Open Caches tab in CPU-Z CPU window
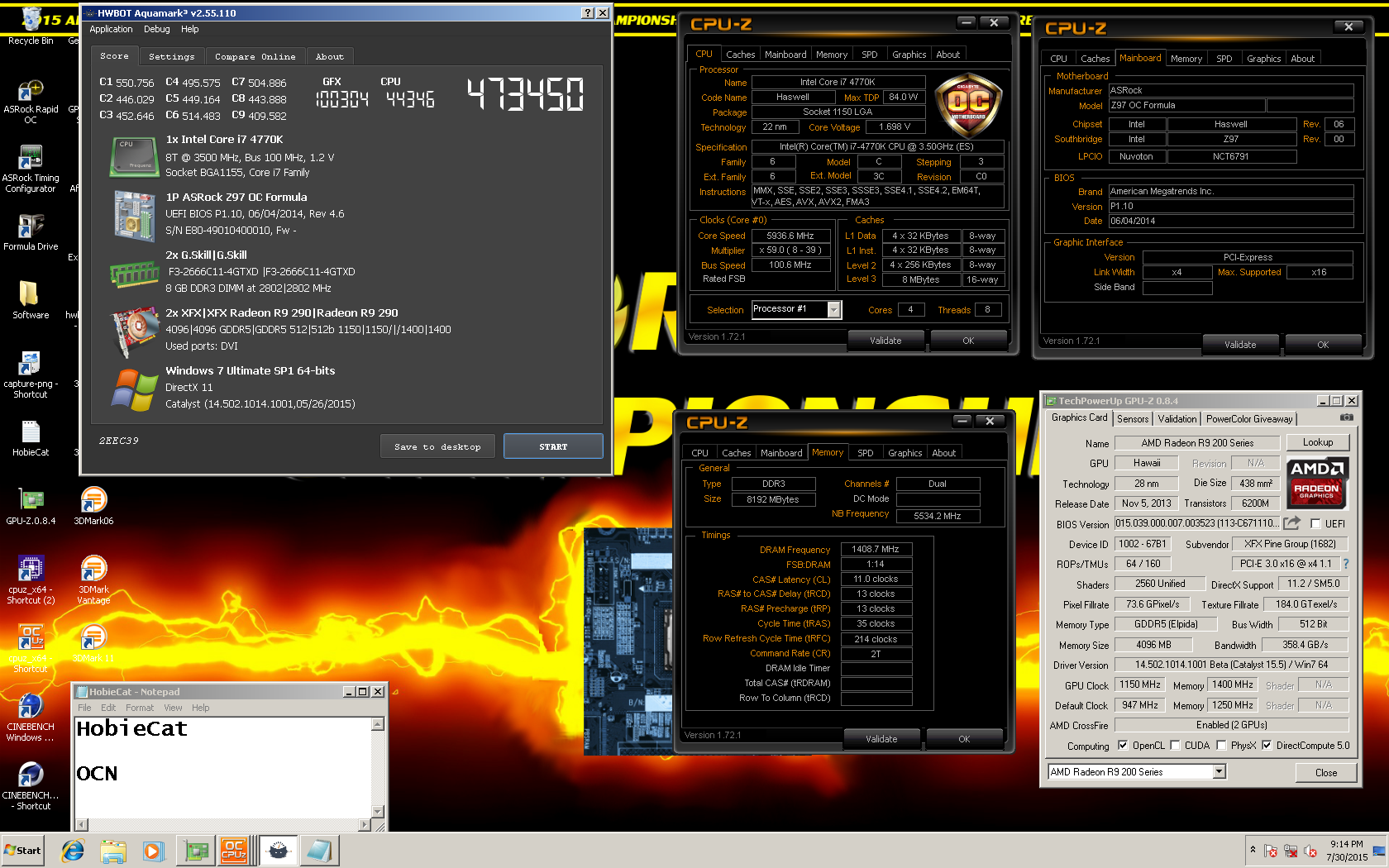 [740, 55]
